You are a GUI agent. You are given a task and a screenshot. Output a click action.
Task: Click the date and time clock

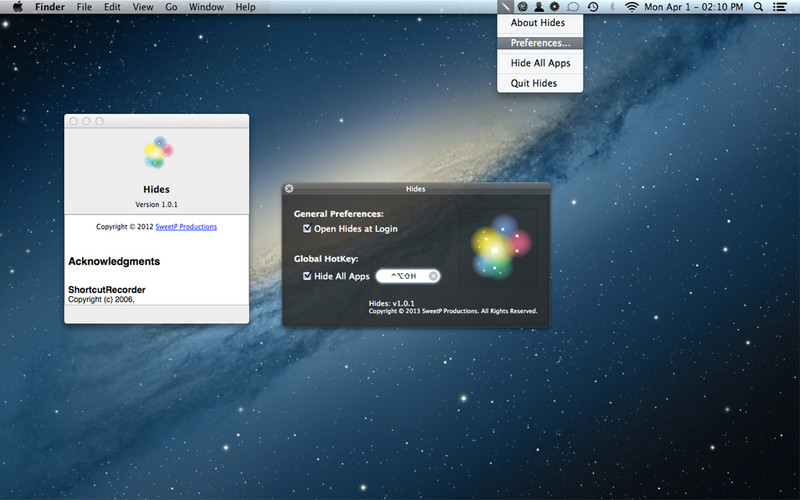(694, 7)
